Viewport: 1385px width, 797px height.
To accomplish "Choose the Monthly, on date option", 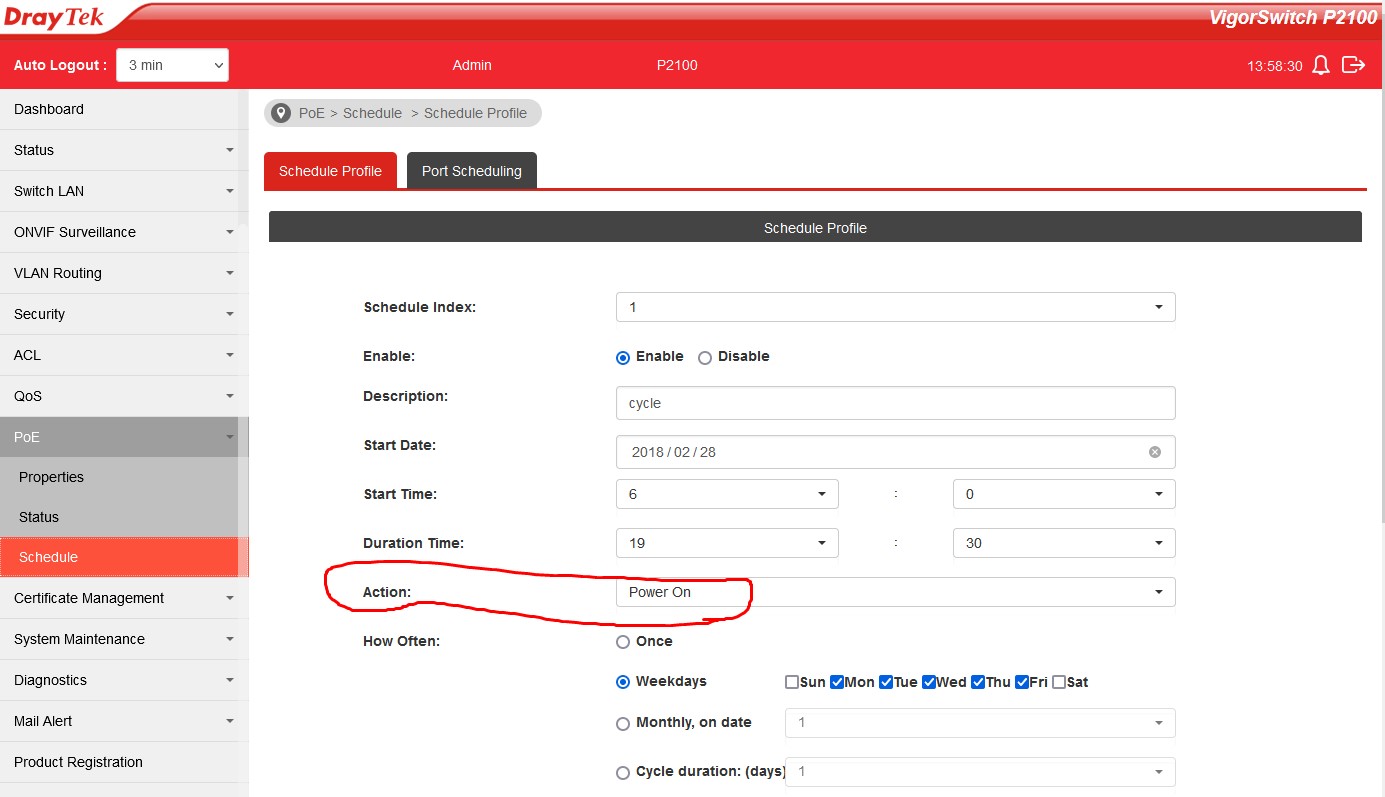I will coord(623,723).
